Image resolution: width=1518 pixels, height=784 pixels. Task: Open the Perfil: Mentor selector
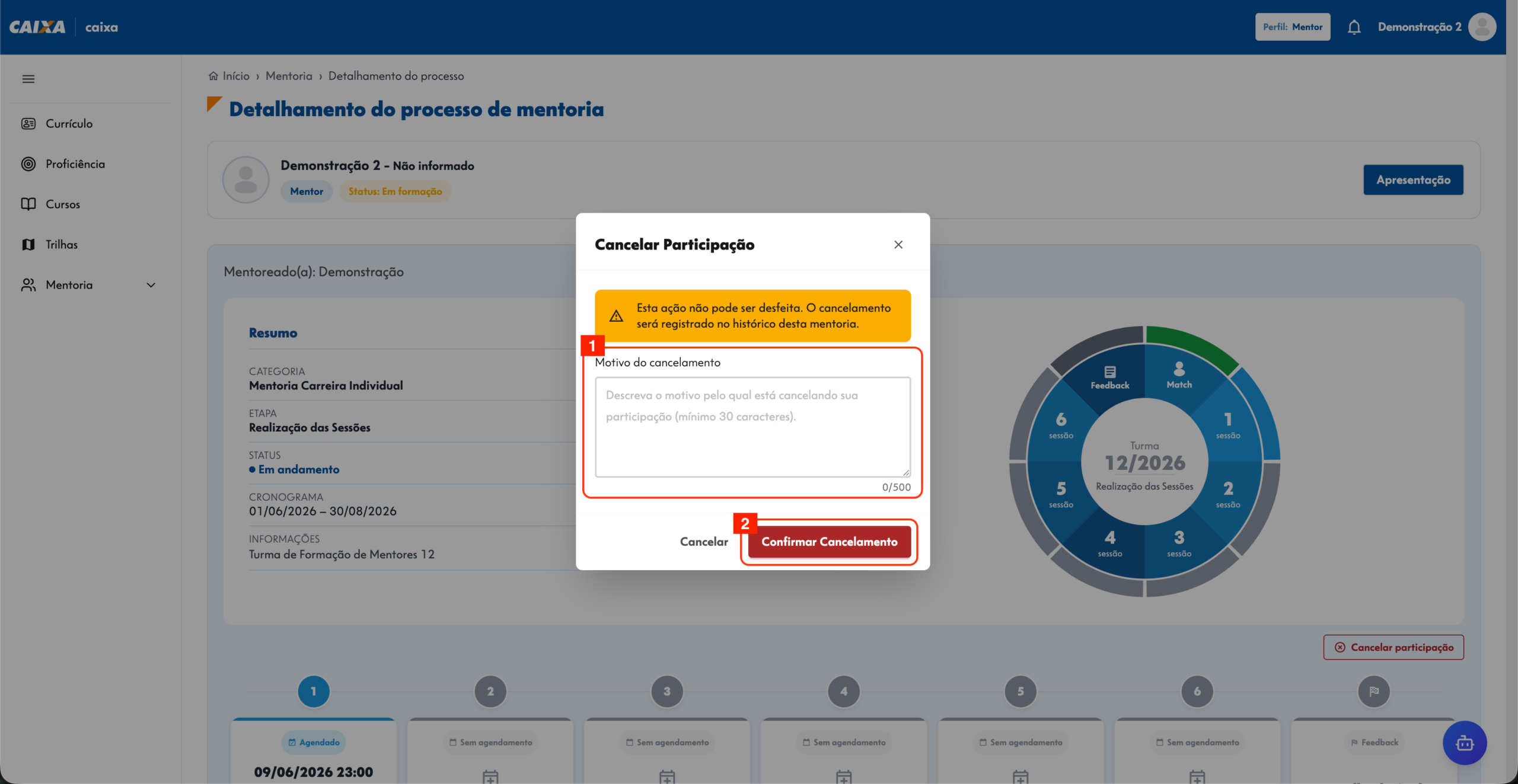click(x=1293, y=27)
